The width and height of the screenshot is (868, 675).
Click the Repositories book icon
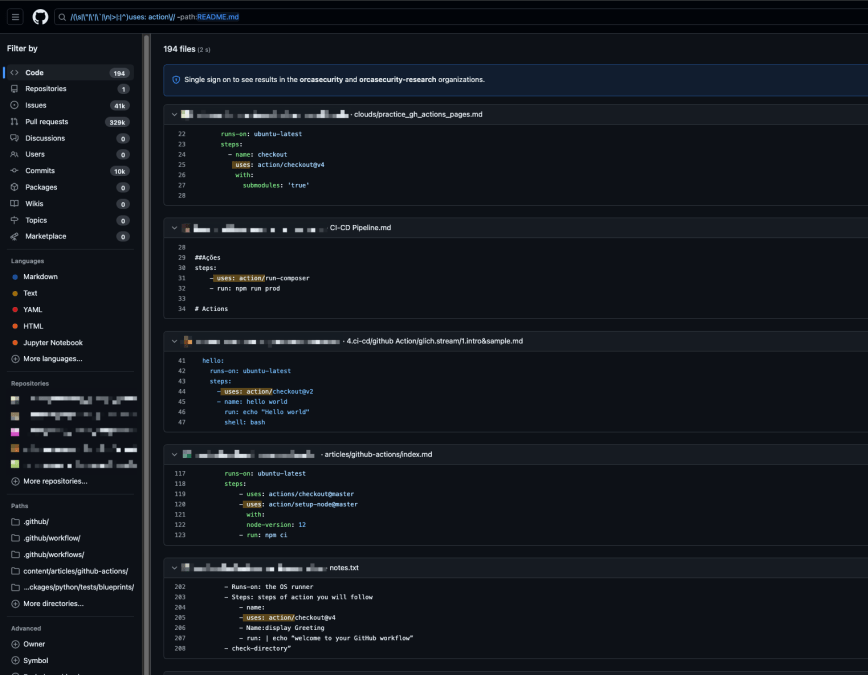click(x=14, y=89)
